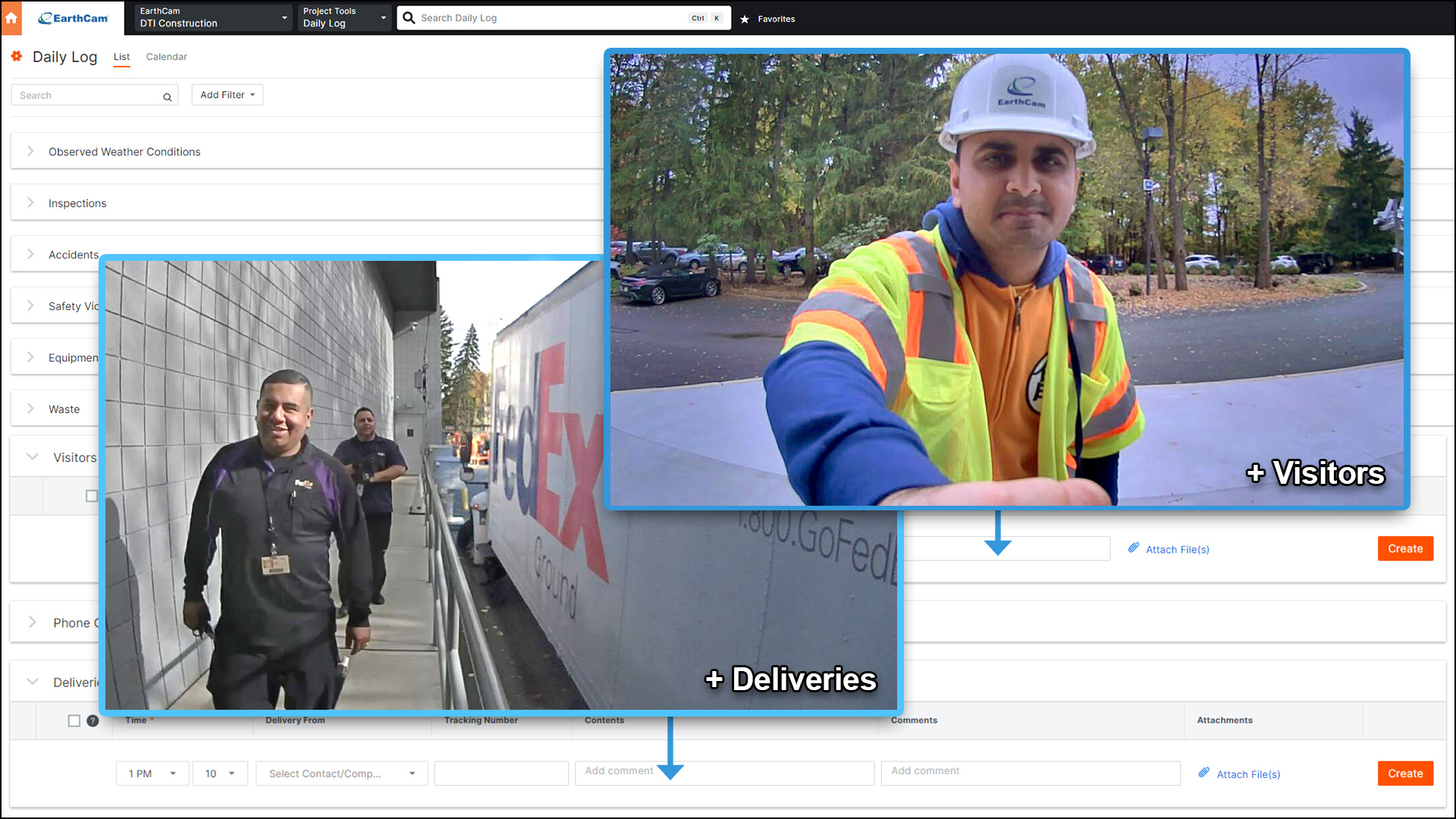Click the Deliveries row paperclip icon
The width and height of the screenshot is (1456, 819).
1204,772
